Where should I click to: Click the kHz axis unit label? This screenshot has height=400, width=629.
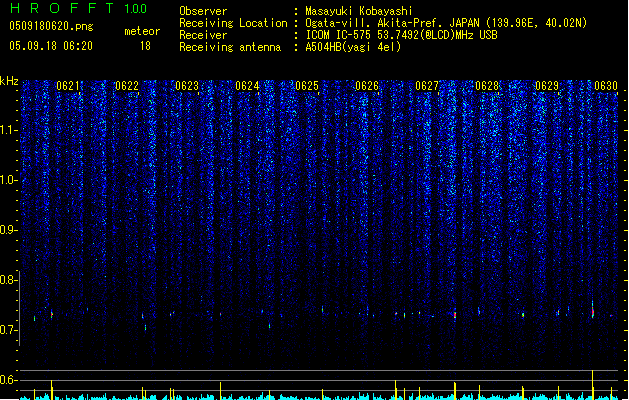point(9,81)
